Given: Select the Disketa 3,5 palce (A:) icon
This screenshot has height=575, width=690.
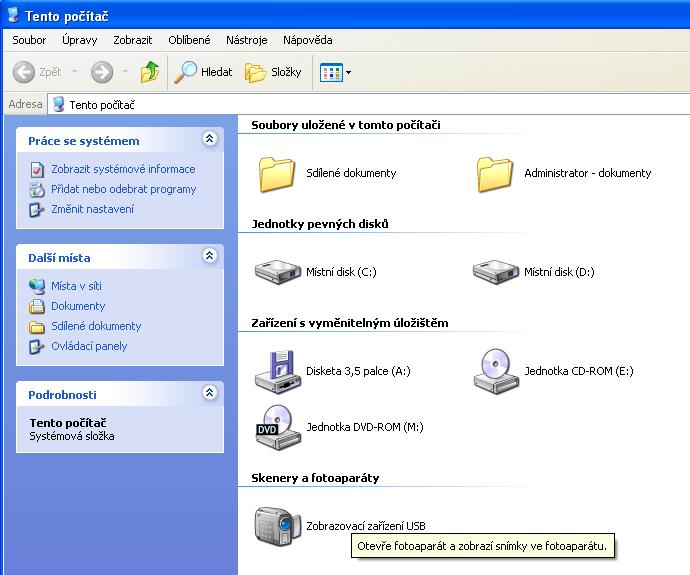Looking at the screenshot, I should pos(277,371).
